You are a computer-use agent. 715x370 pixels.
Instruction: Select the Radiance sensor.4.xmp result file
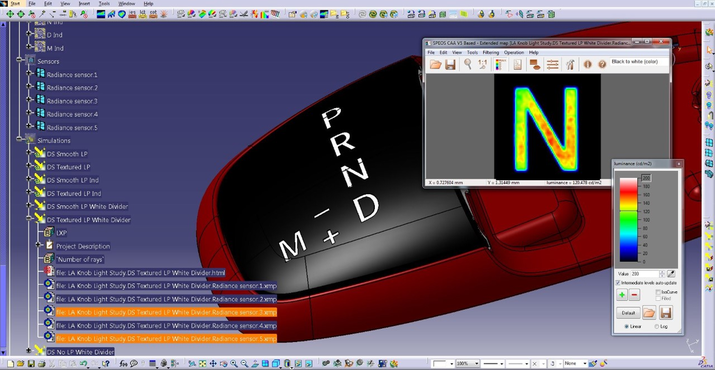166,326
